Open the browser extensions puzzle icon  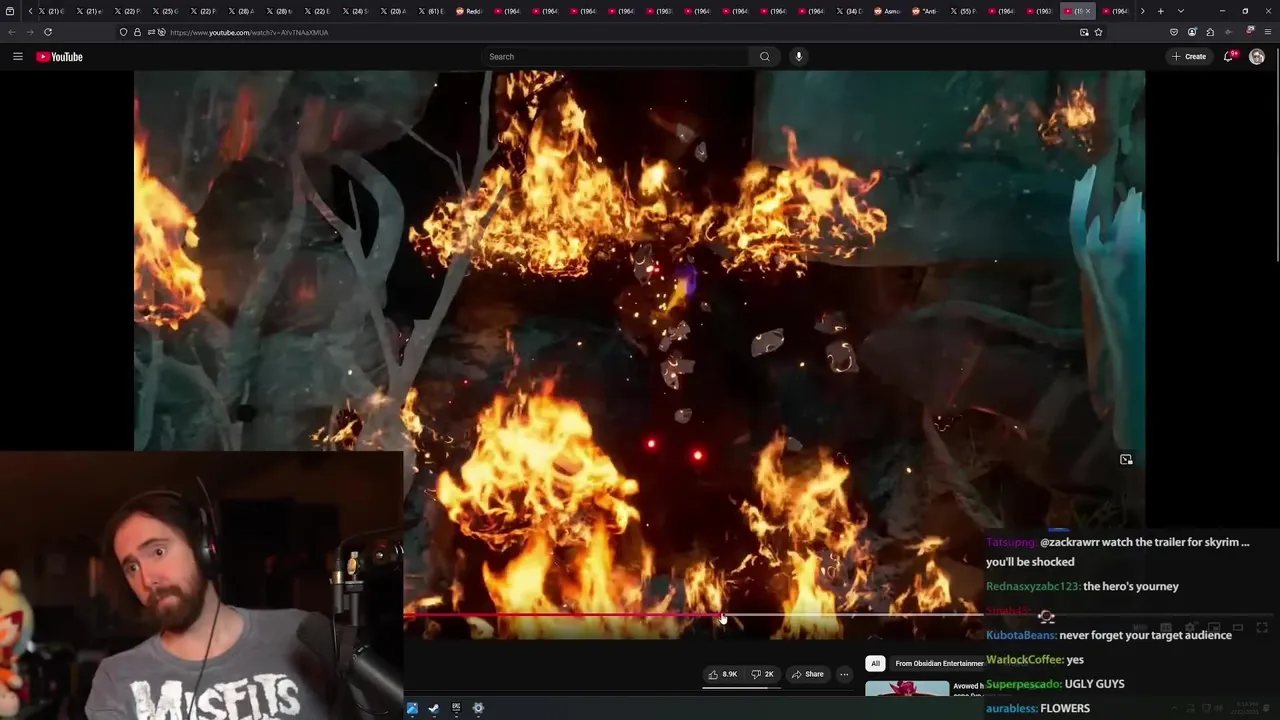[1210, 32]
